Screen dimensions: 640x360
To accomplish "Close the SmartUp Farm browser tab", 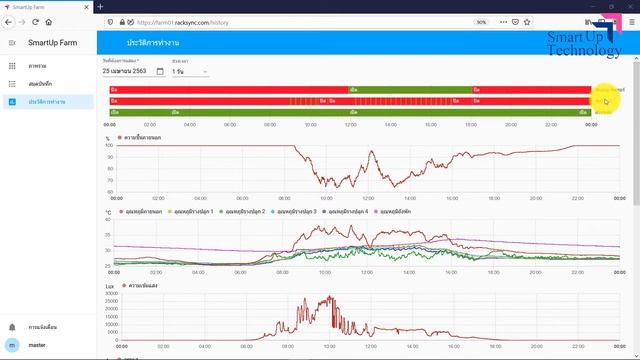I will 86,7.
